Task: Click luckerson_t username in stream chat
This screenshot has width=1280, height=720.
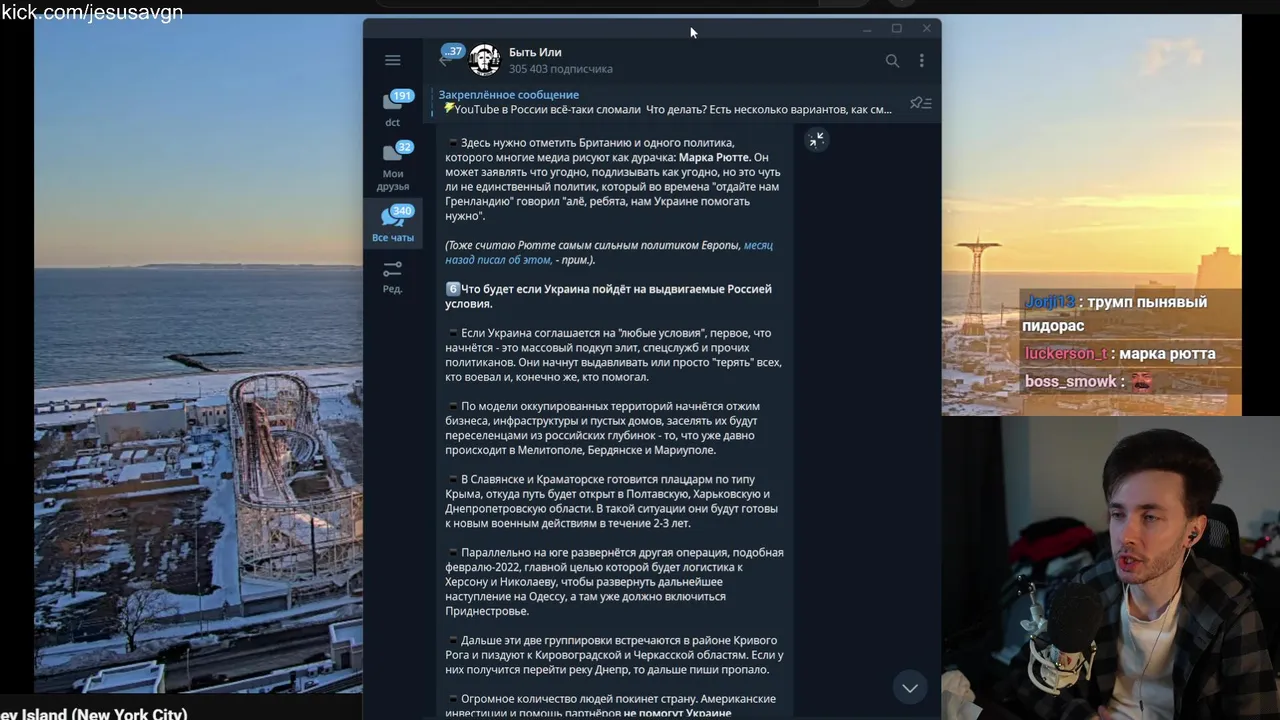Action: [x=1066, y=354]
